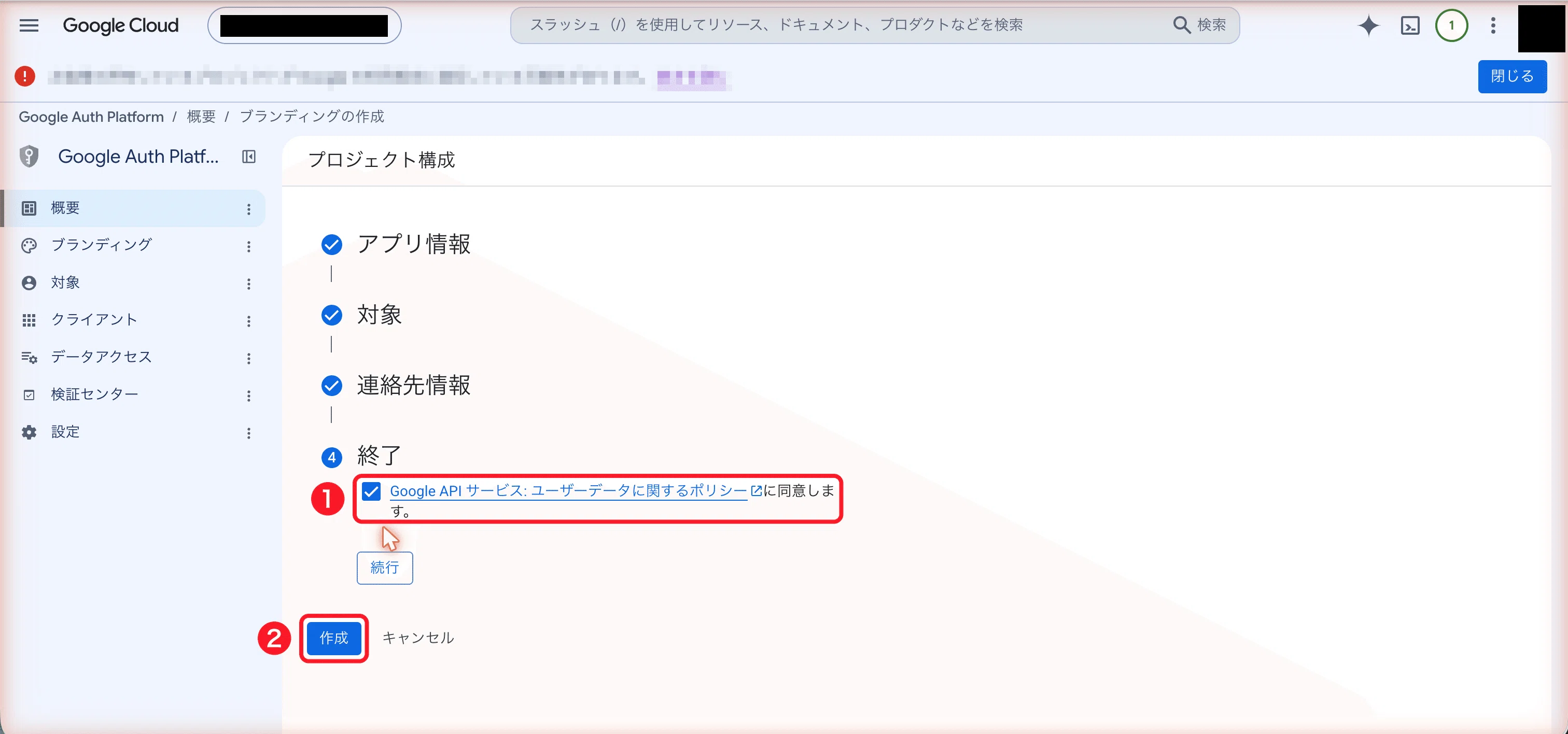Click the ブランディング palette icon
This screenshot has height=734, width=1568.
coord(29,245)
